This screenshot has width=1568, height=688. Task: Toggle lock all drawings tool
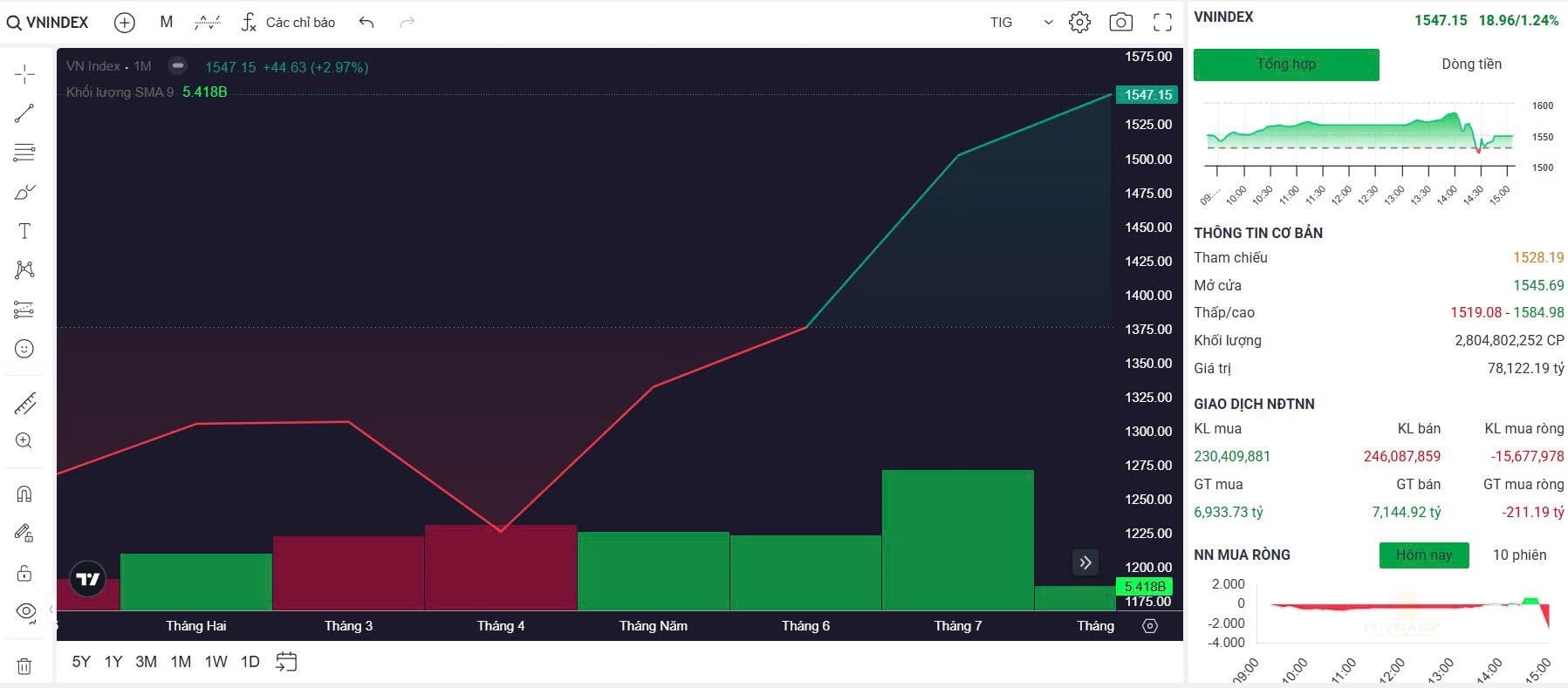(x=24, y=573)
